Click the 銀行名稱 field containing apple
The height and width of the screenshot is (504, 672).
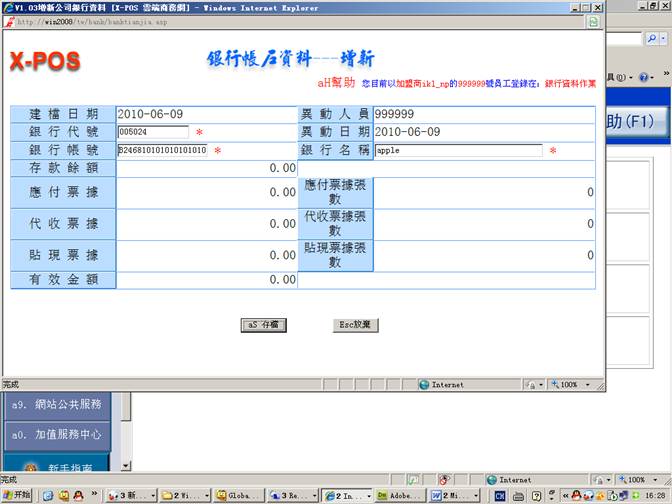(458, 150)
